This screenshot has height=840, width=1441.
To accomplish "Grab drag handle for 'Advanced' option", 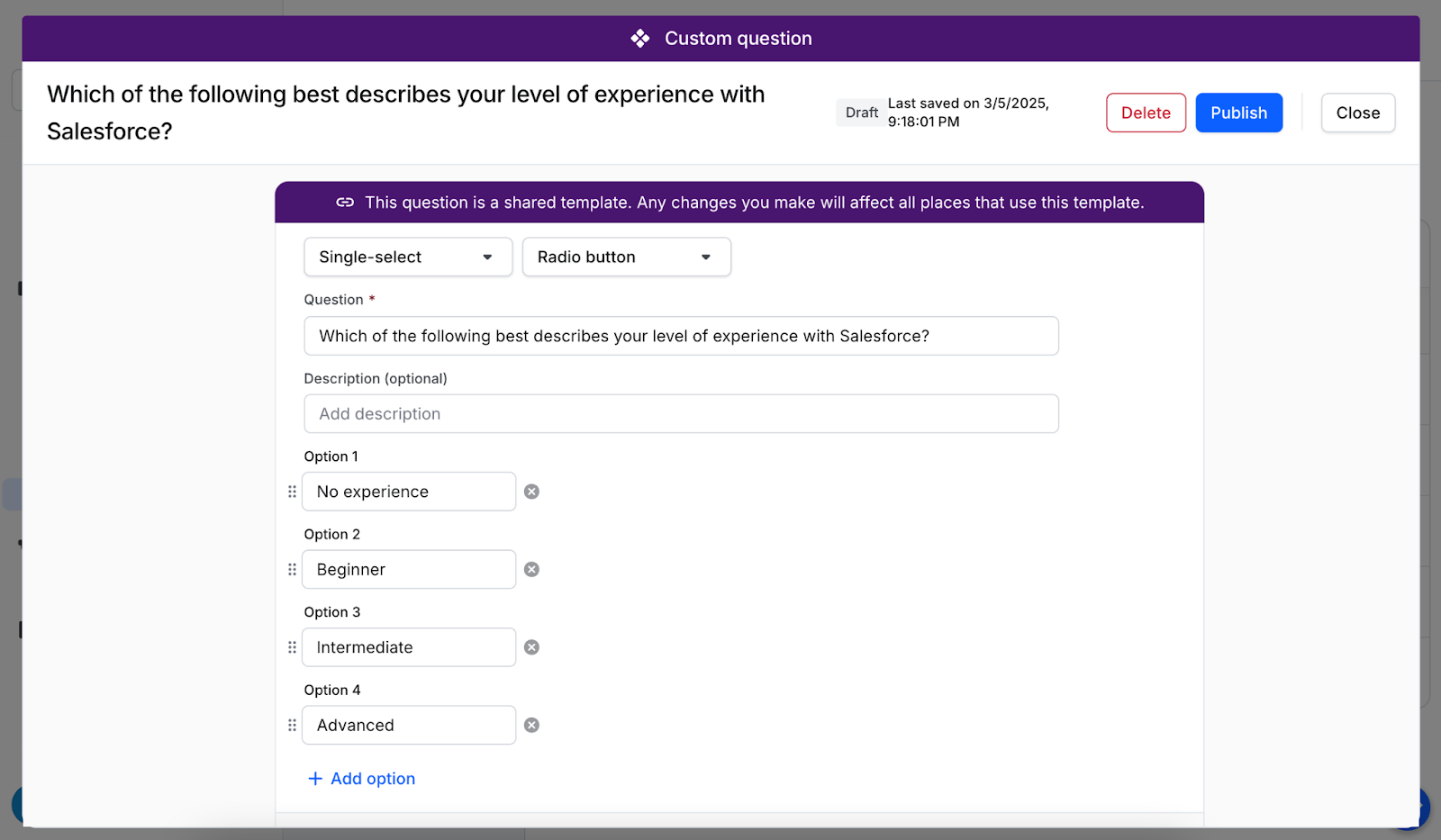I will (292, 726).
